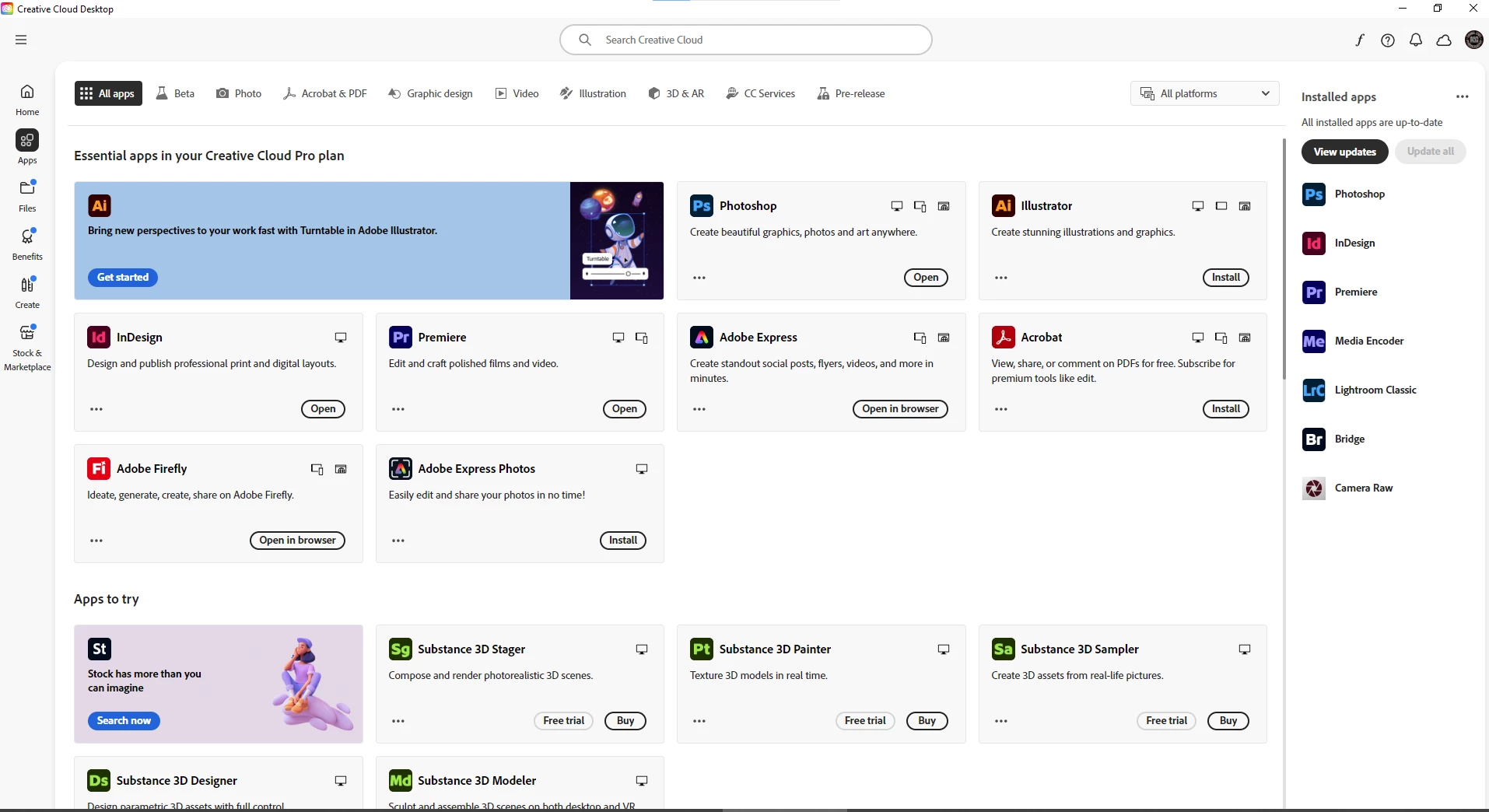Open the Create sidebar section
The width and height of the screenshot is (1489, 812).
(x=27, y=293)
